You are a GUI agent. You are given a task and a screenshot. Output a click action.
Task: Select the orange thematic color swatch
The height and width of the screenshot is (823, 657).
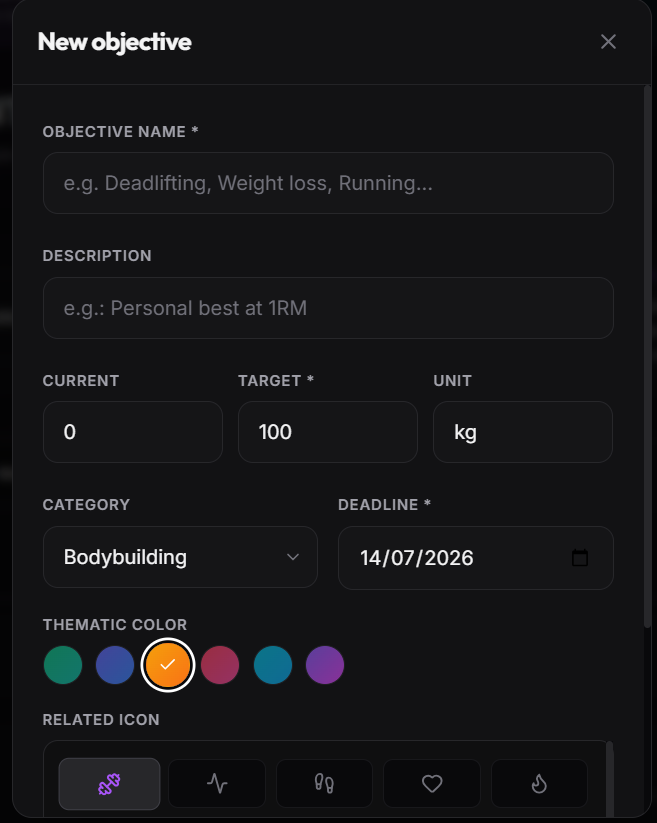pyautogui.click(x=168, y=665)
